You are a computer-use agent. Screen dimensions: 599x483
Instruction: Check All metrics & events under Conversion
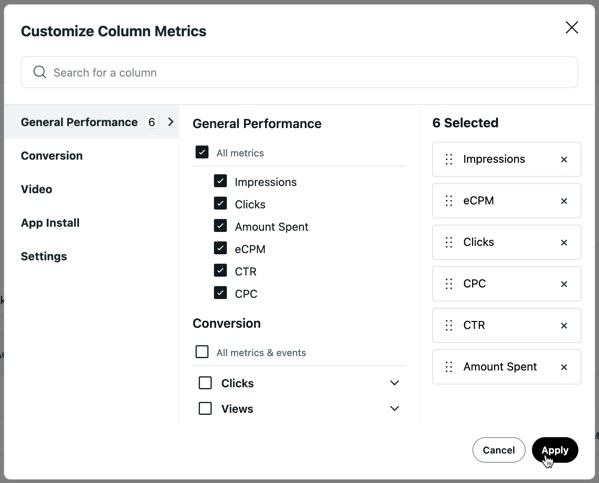point(202,352)
